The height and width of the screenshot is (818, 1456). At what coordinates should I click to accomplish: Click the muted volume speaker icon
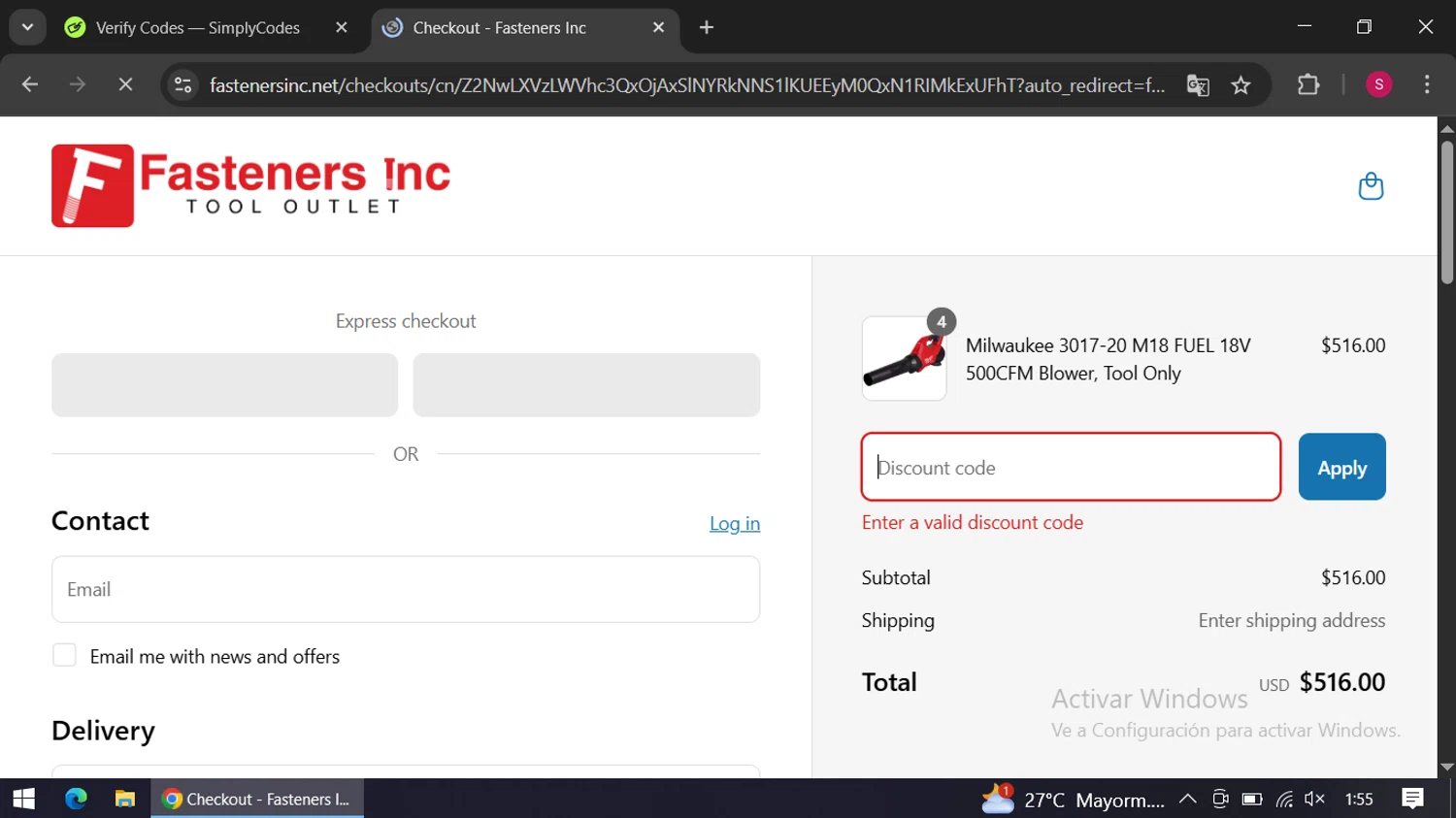(1314, 800)
